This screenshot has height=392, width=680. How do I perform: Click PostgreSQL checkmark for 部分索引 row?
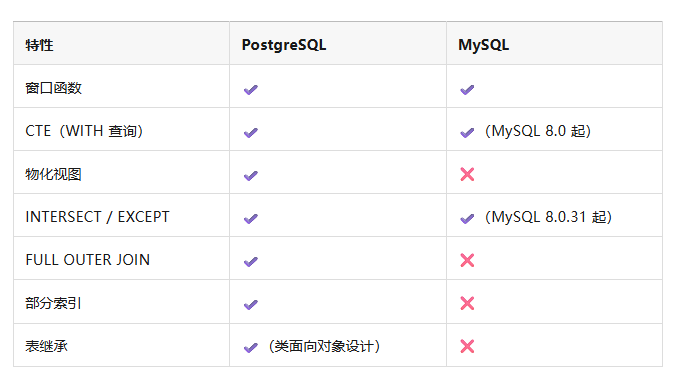(x=251, y=304)
